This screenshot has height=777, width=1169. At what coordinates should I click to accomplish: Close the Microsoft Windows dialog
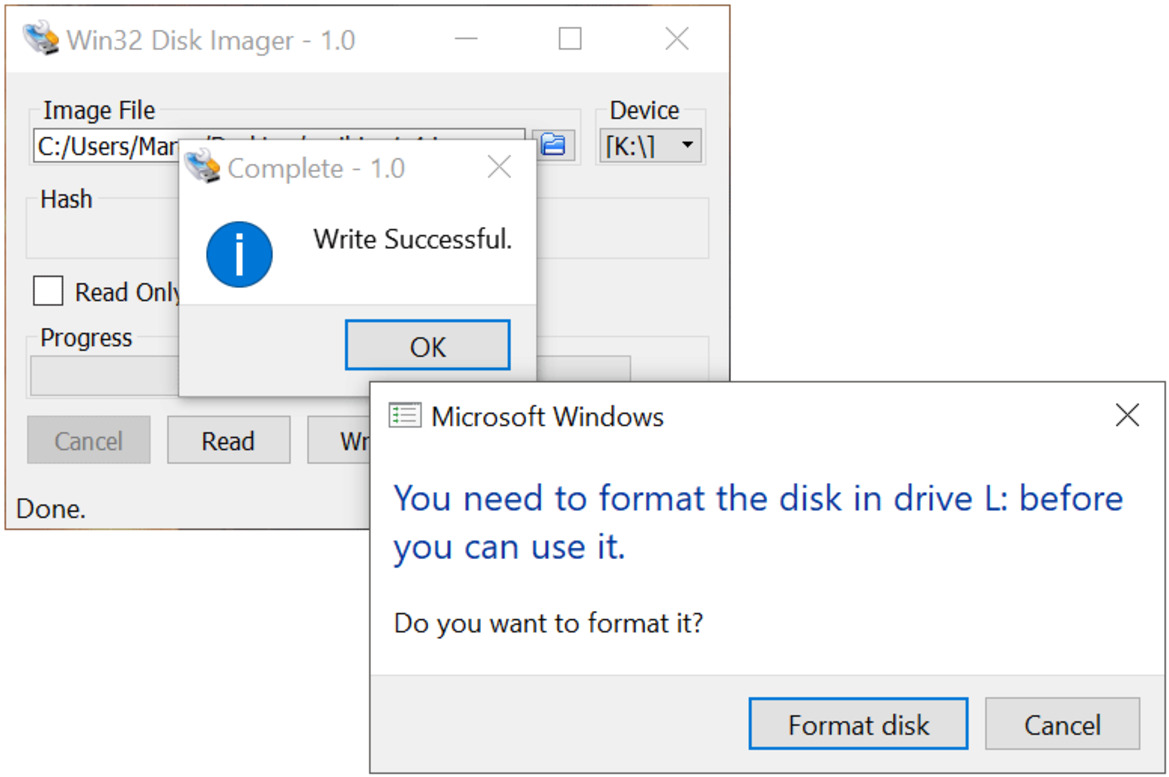1127,415
